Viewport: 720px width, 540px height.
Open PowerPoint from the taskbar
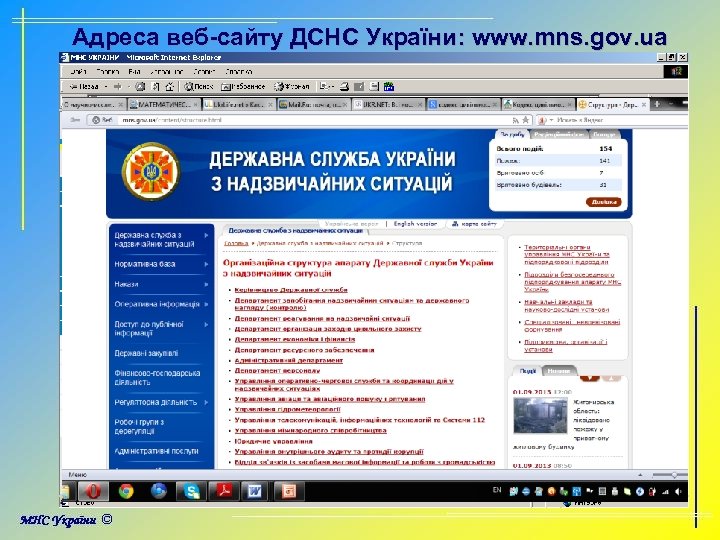point(288,491)
